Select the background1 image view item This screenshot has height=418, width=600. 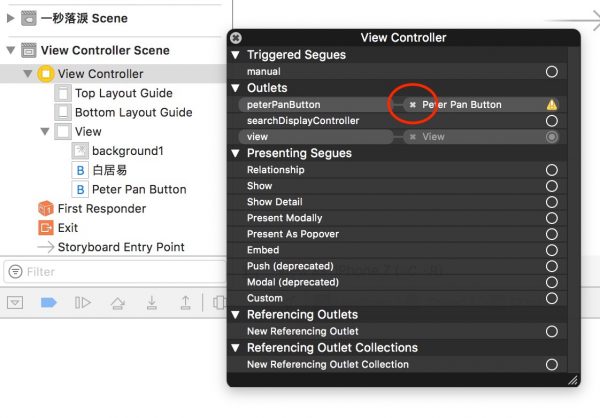tap(128, 151)
